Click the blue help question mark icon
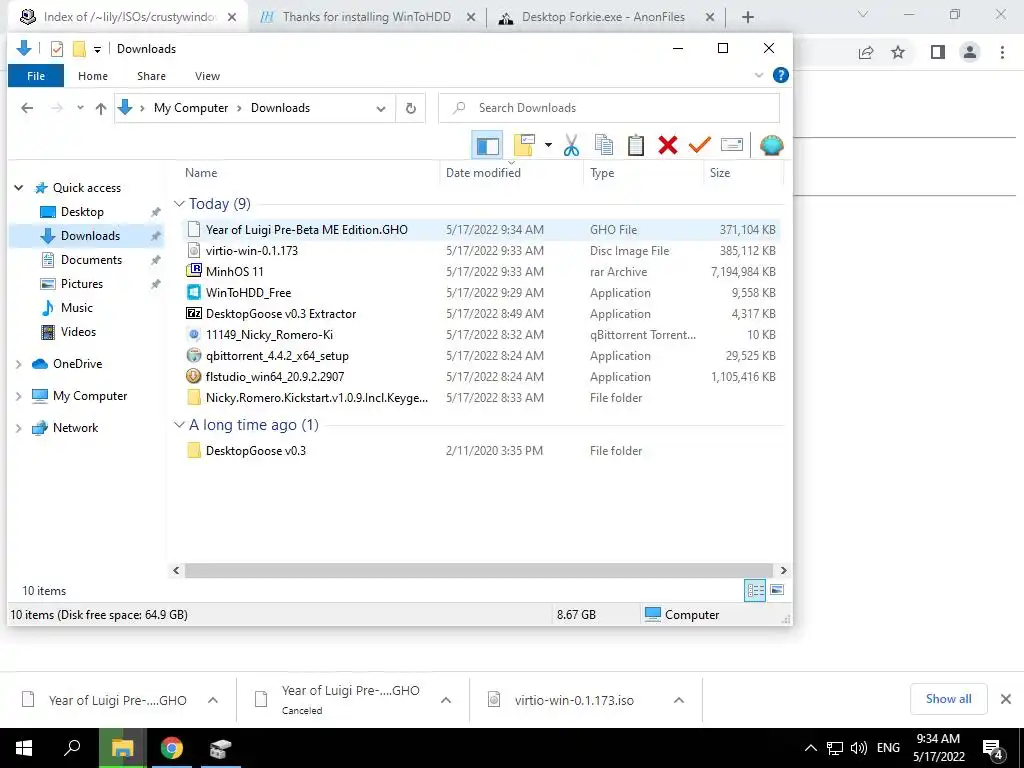Screen dimensions: 1024x768 pos(780,75)
